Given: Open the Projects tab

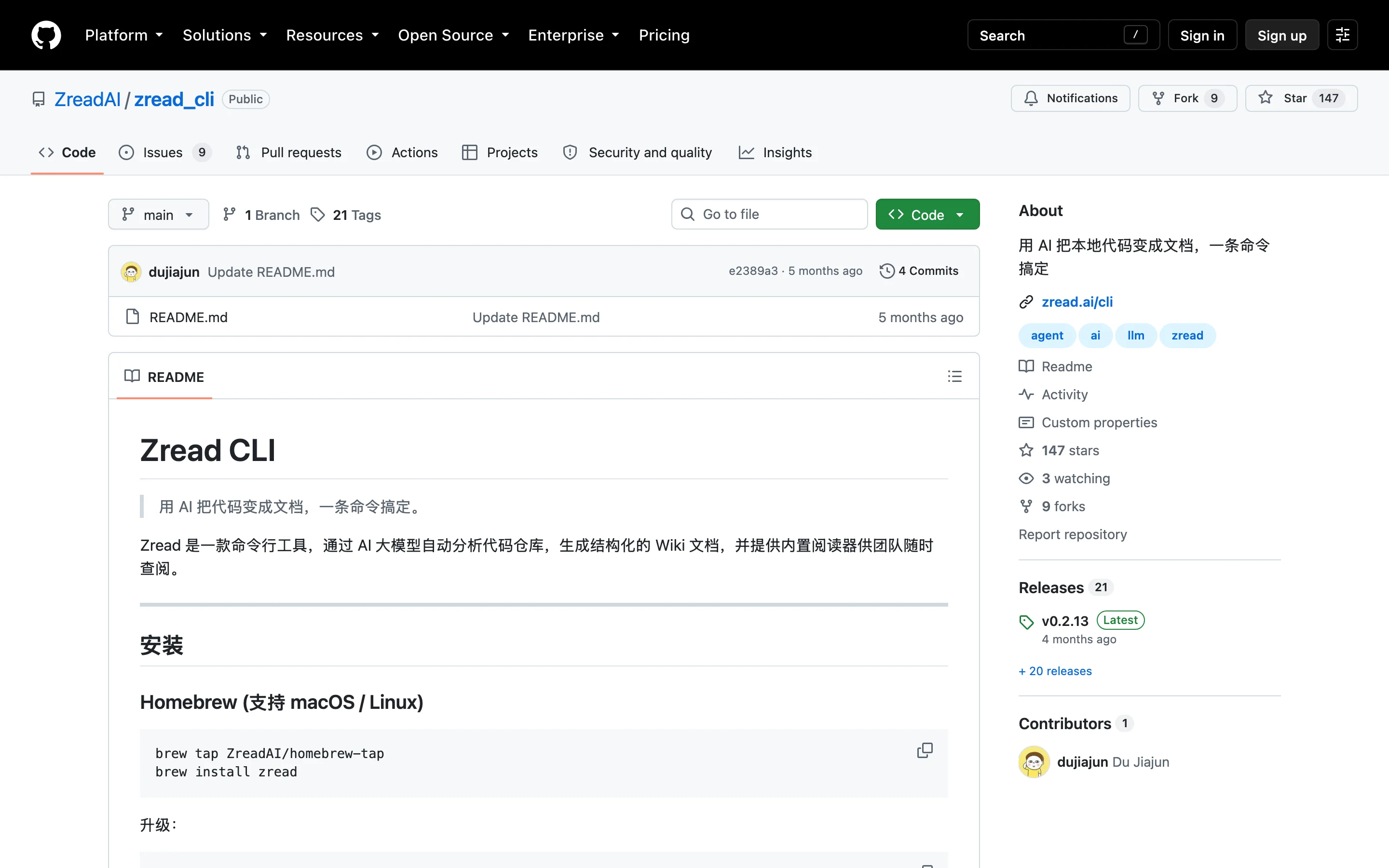Looking at the screenshot, I should pyautogui.click(x=500, y=152).
